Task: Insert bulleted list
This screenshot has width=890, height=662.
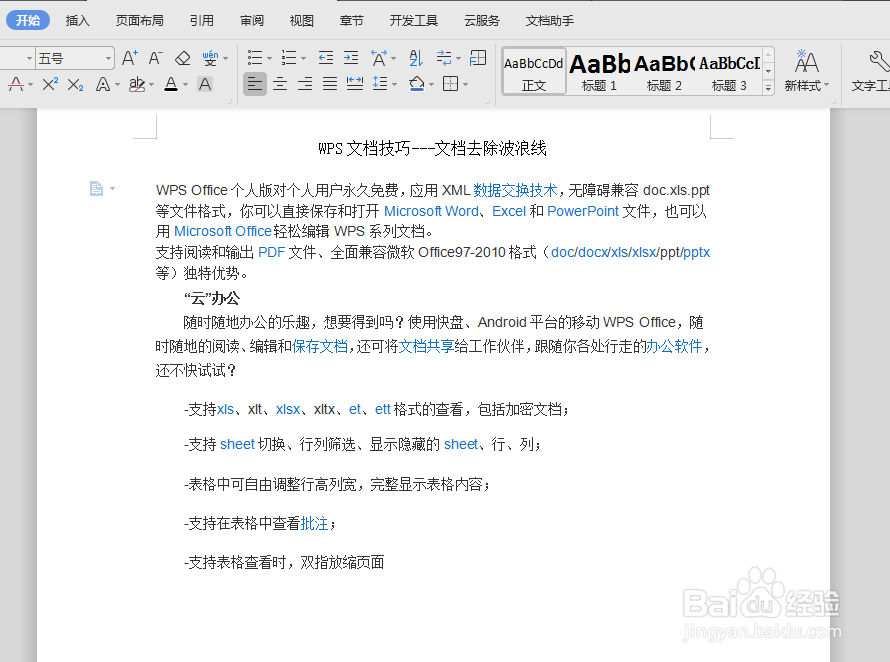Action: (255, 58)
